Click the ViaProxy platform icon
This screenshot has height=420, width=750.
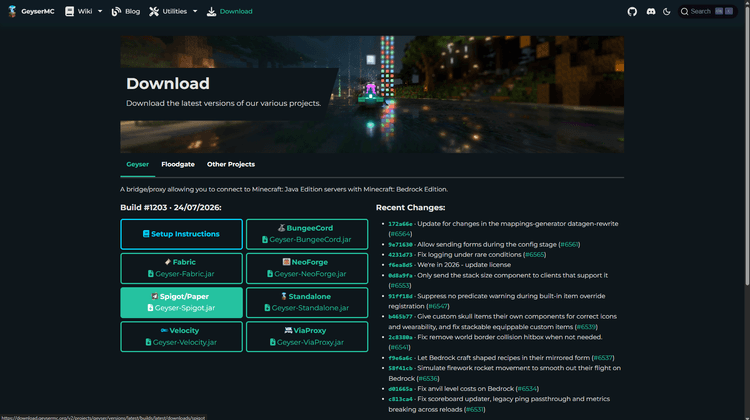click(288, 331)
